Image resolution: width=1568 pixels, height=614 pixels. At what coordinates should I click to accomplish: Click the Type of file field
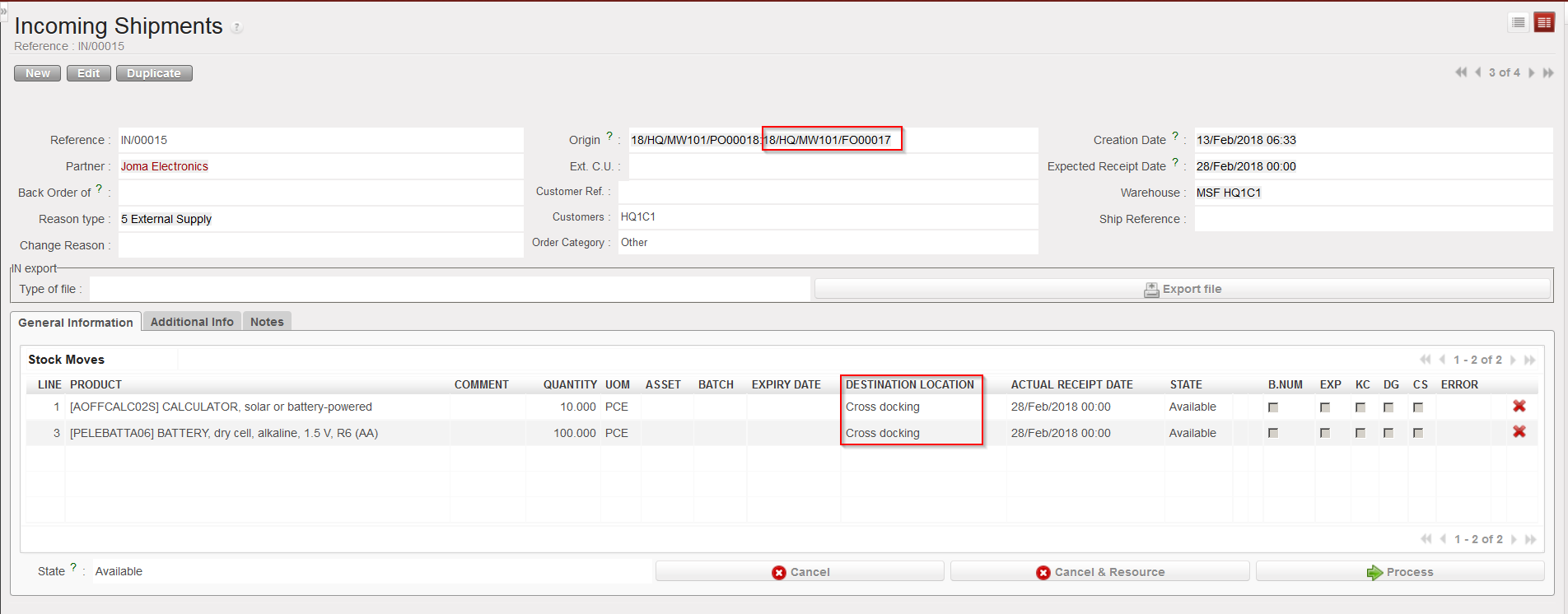(x=449, y=289)
